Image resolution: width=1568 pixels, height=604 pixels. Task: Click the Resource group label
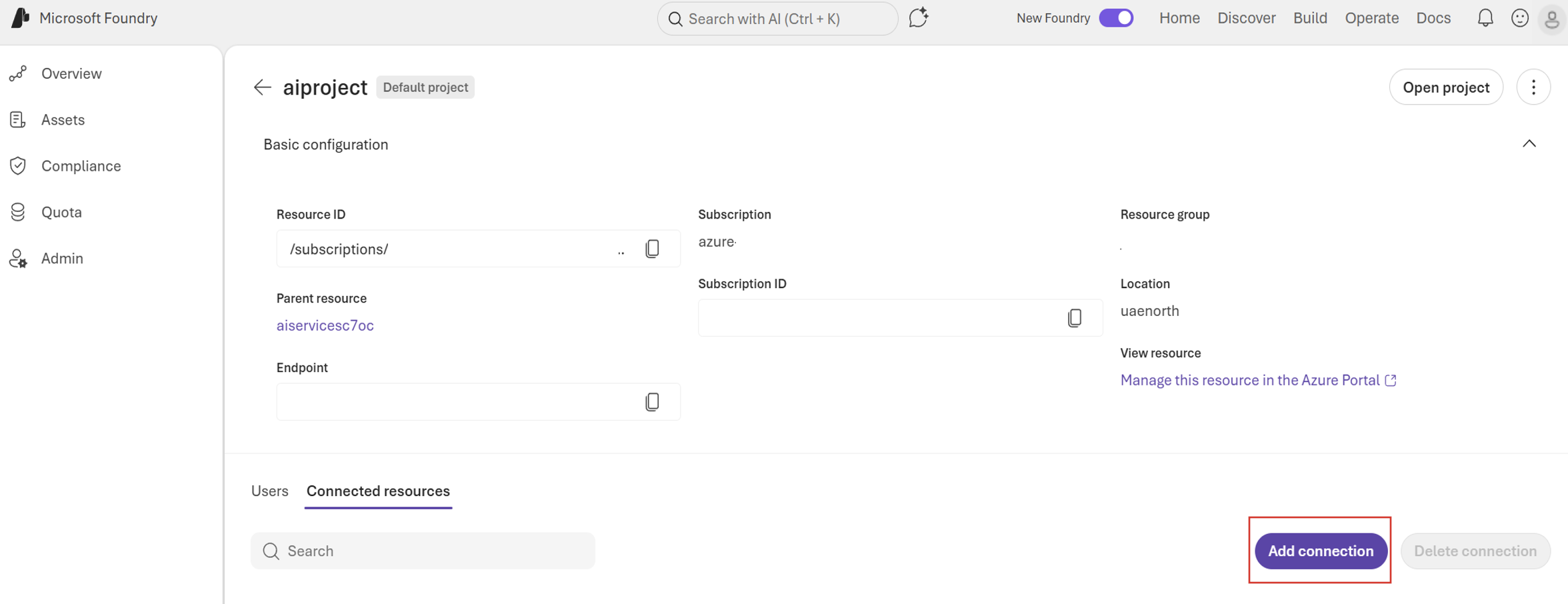click(x=1165, y=215)
